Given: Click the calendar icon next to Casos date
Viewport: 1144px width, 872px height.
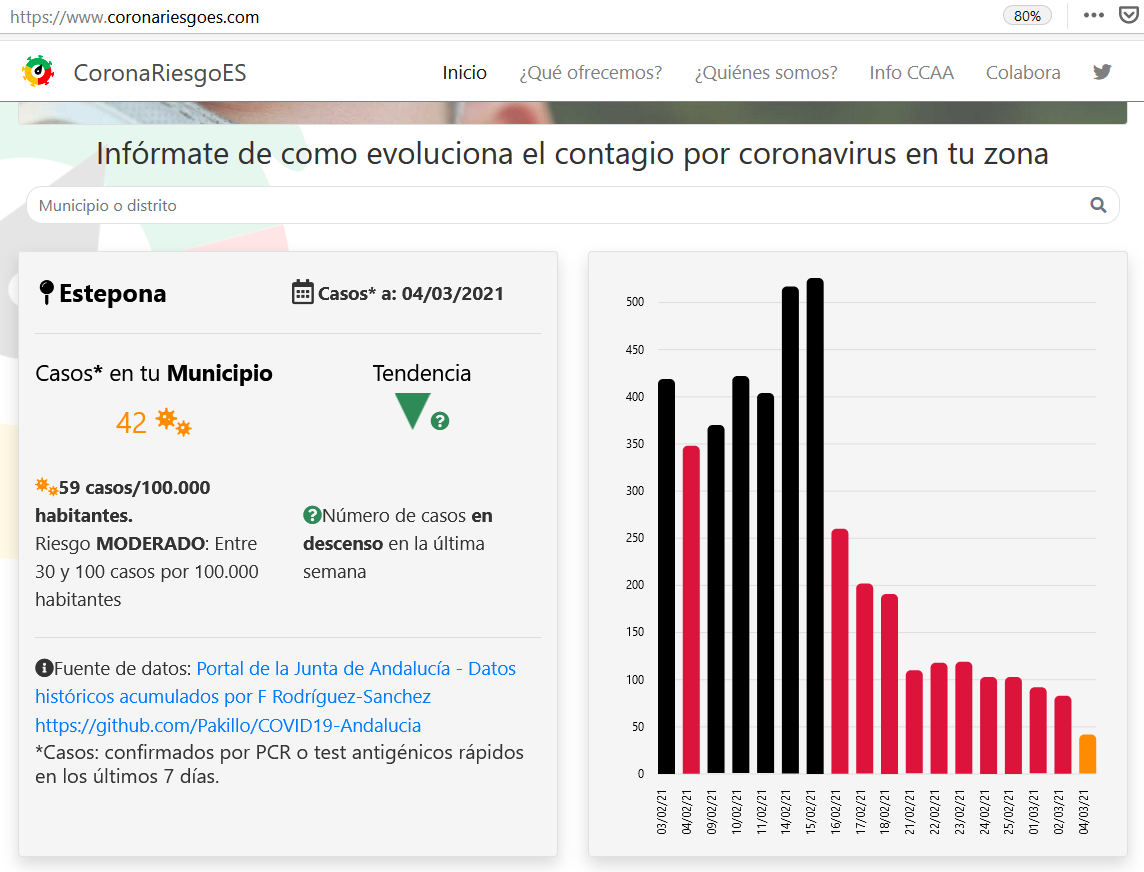Looking at the screenshot, I should pyautogui.click(x=303, y=292).
